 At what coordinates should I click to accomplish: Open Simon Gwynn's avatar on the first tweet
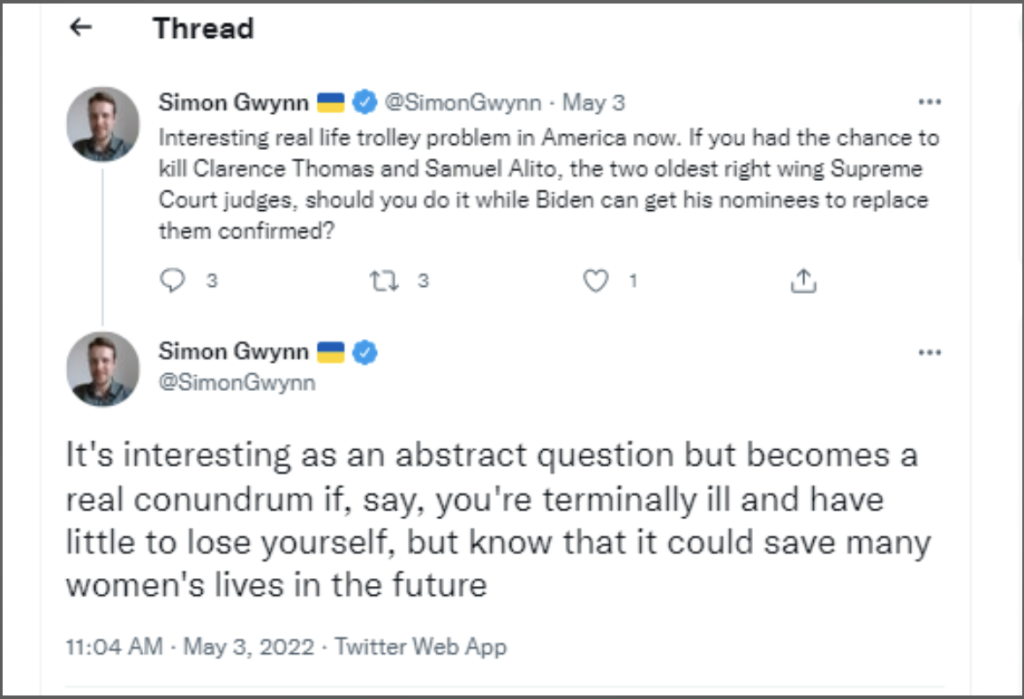103,123
